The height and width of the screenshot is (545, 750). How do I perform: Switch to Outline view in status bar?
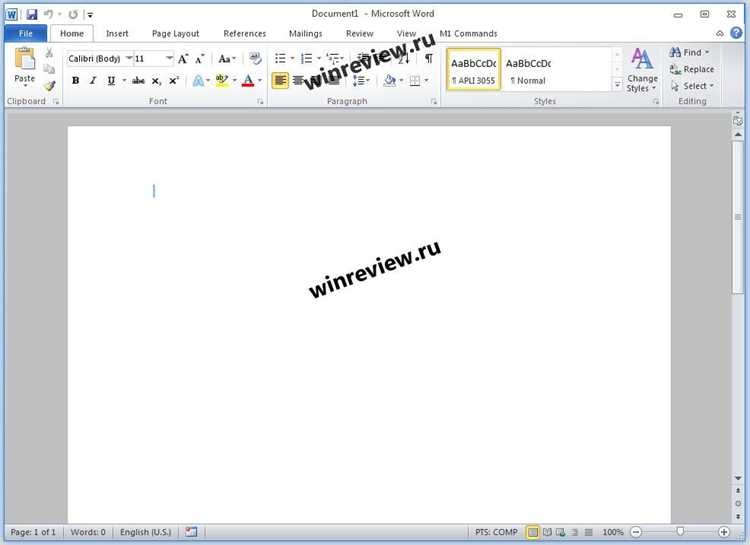[575, 532]
